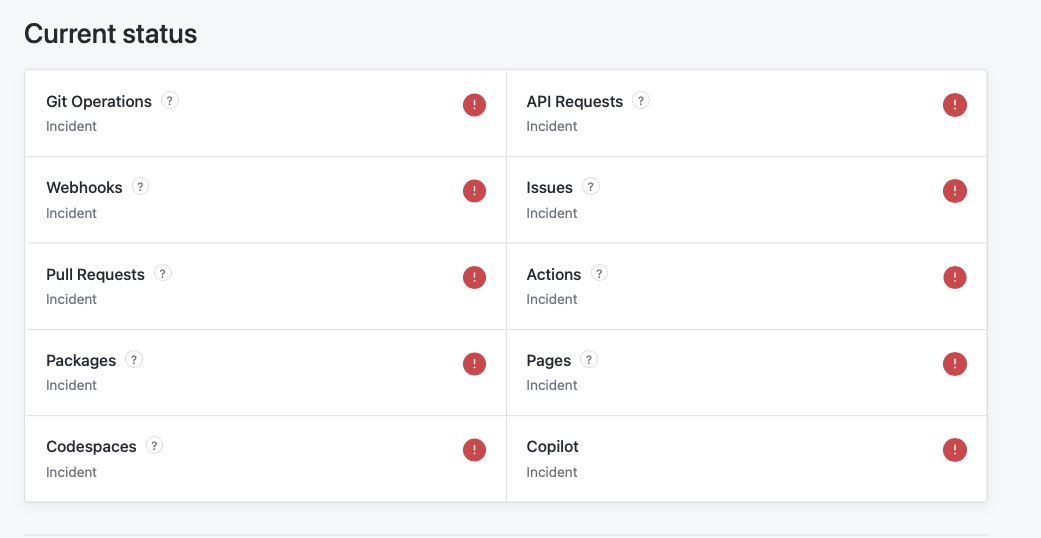1041x538 pixels.
Task: Click Incident status under Git Operations
Action: pos(72,126)
